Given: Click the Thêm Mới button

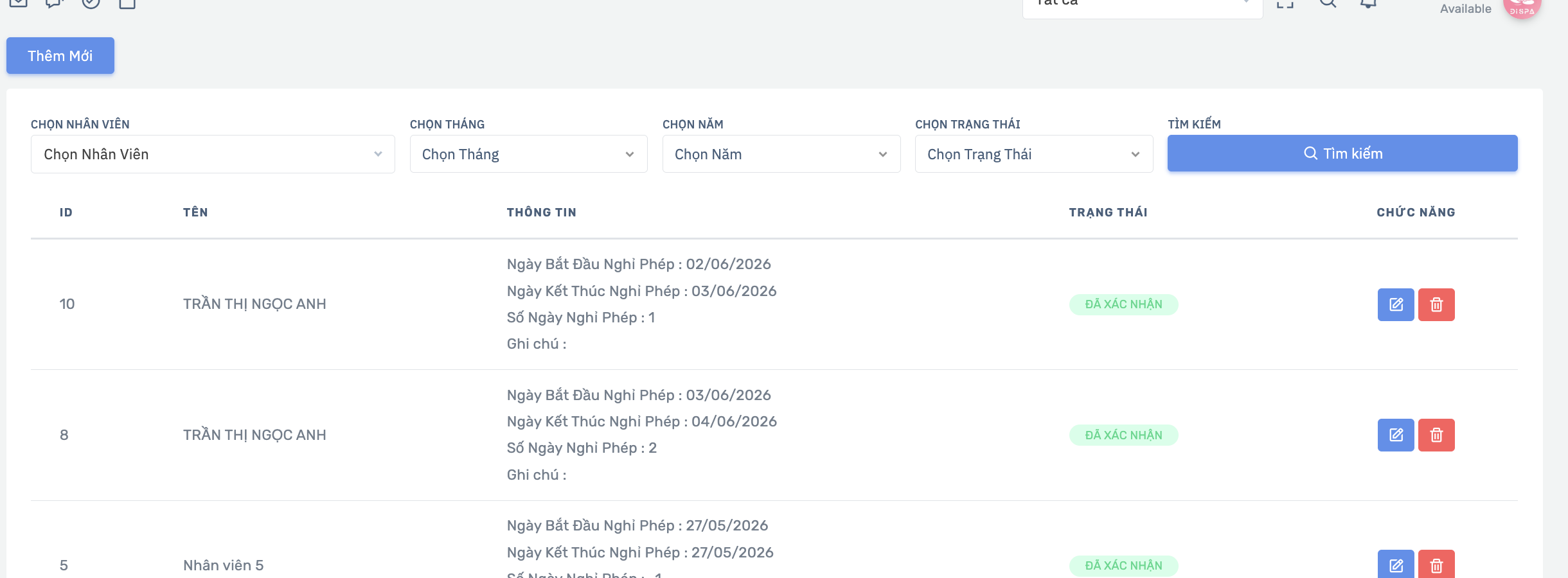Looking at the screenshot, I should (60, 56).
